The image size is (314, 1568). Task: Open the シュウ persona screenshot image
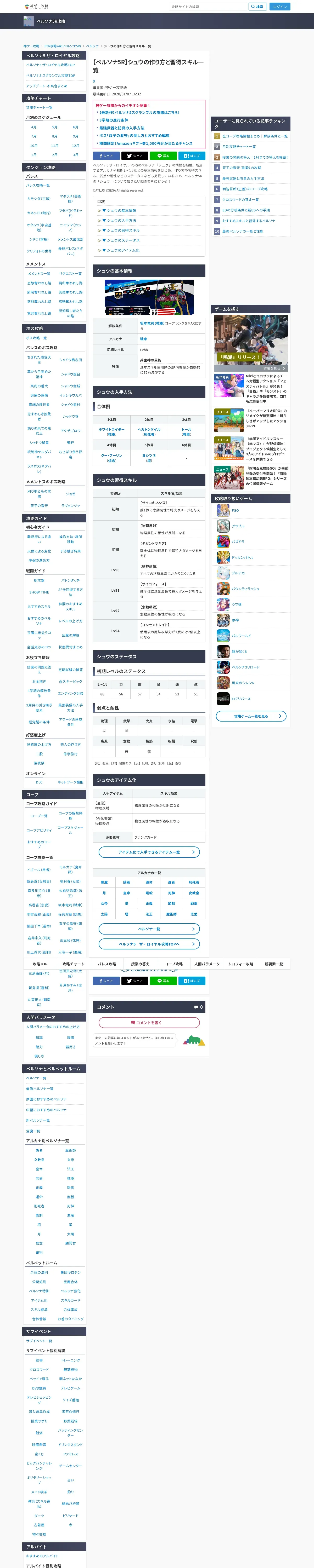[149, 297]
